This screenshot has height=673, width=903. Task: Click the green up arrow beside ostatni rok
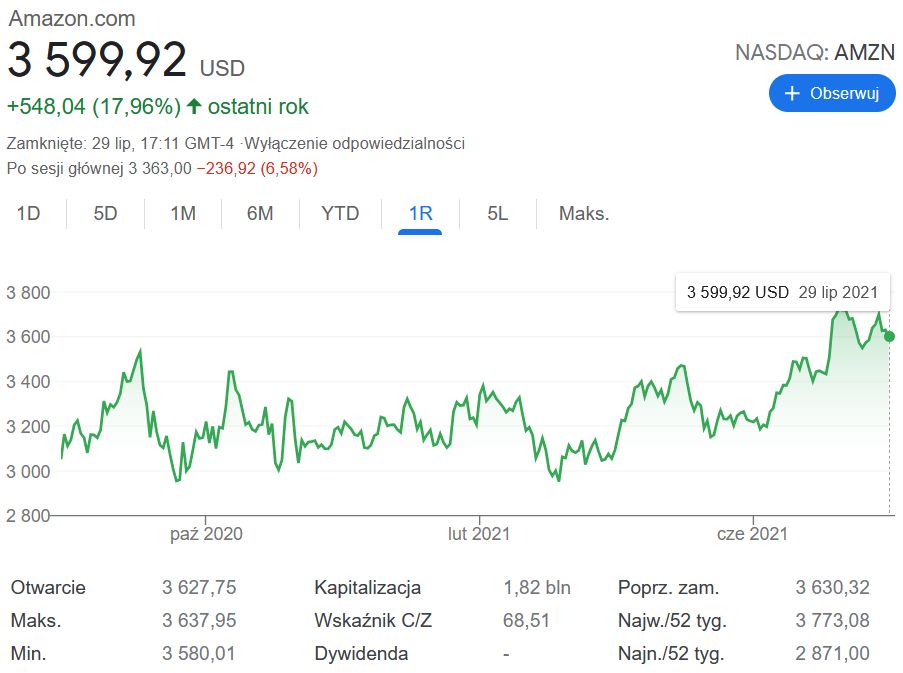tap(194, 106)
